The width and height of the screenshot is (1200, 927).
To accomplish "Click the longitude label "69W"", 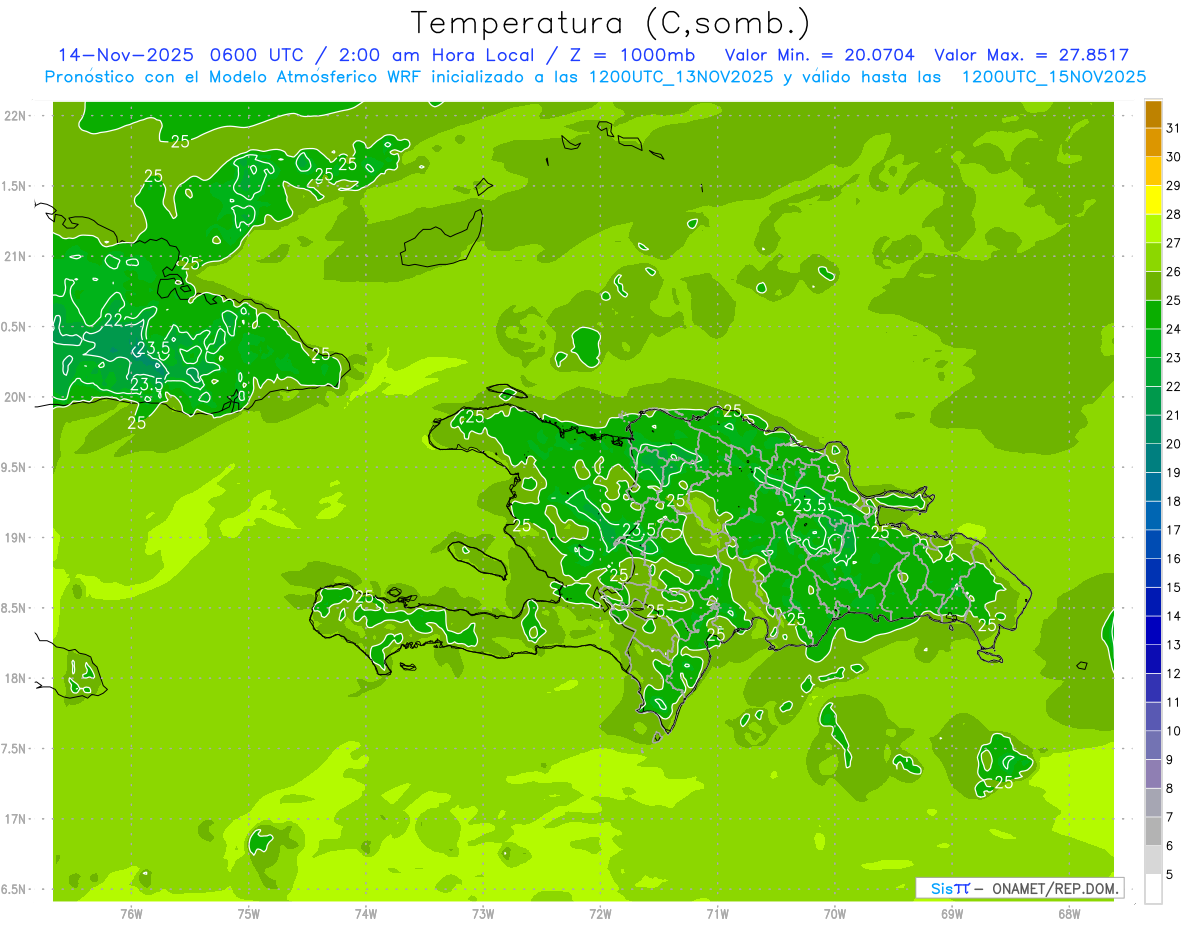I will coord(952,913).
